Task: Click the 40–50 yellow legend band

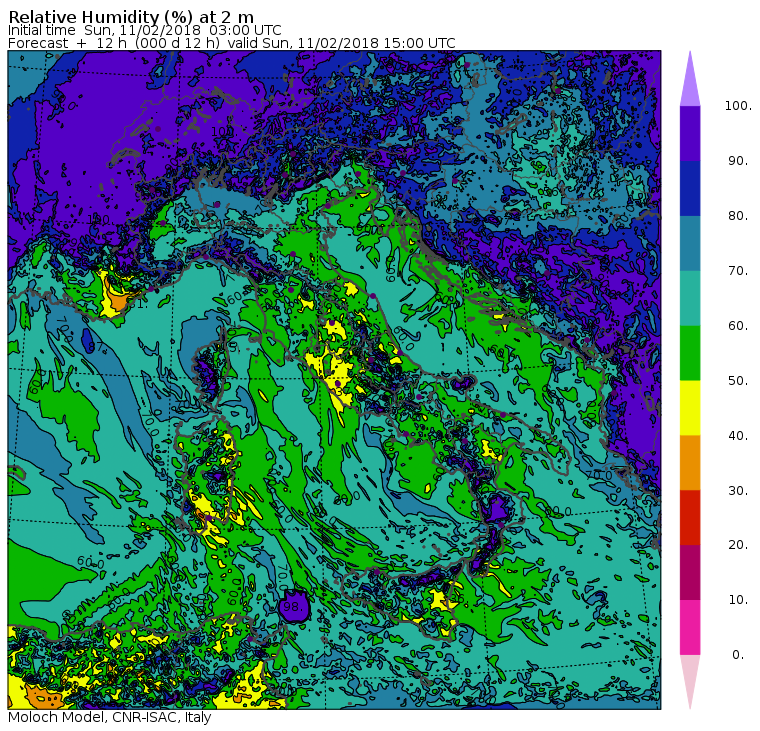Action: click(x=690, y=408)
